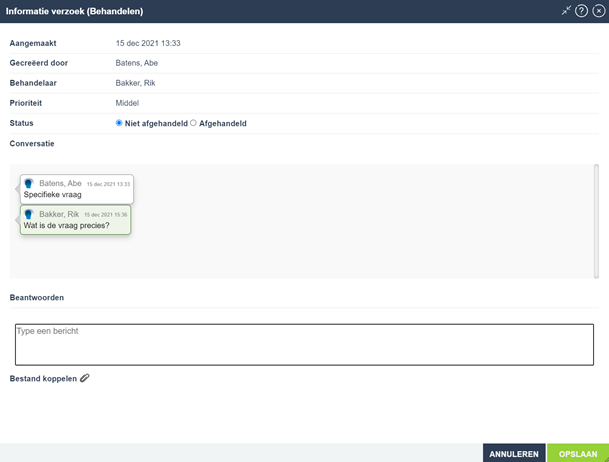The image size is (609, 462).
Task: Select the Niet afgehandeld radio button
Action: click(x=119, y=123)
